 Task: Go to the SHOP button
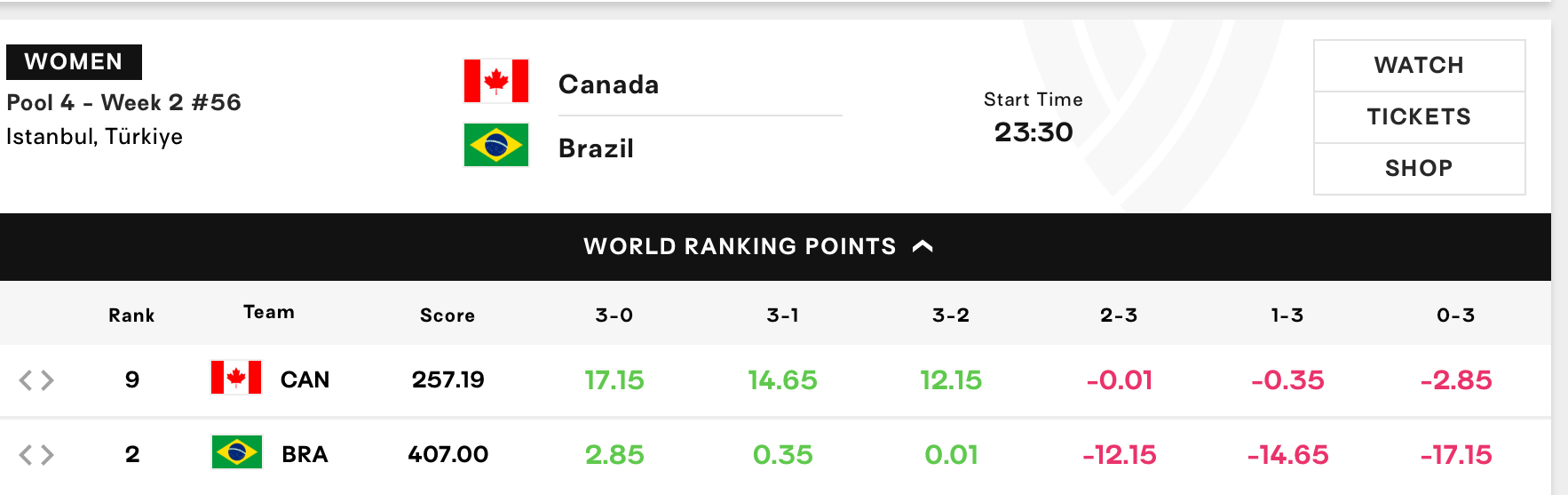click(x=1419, y=169)
